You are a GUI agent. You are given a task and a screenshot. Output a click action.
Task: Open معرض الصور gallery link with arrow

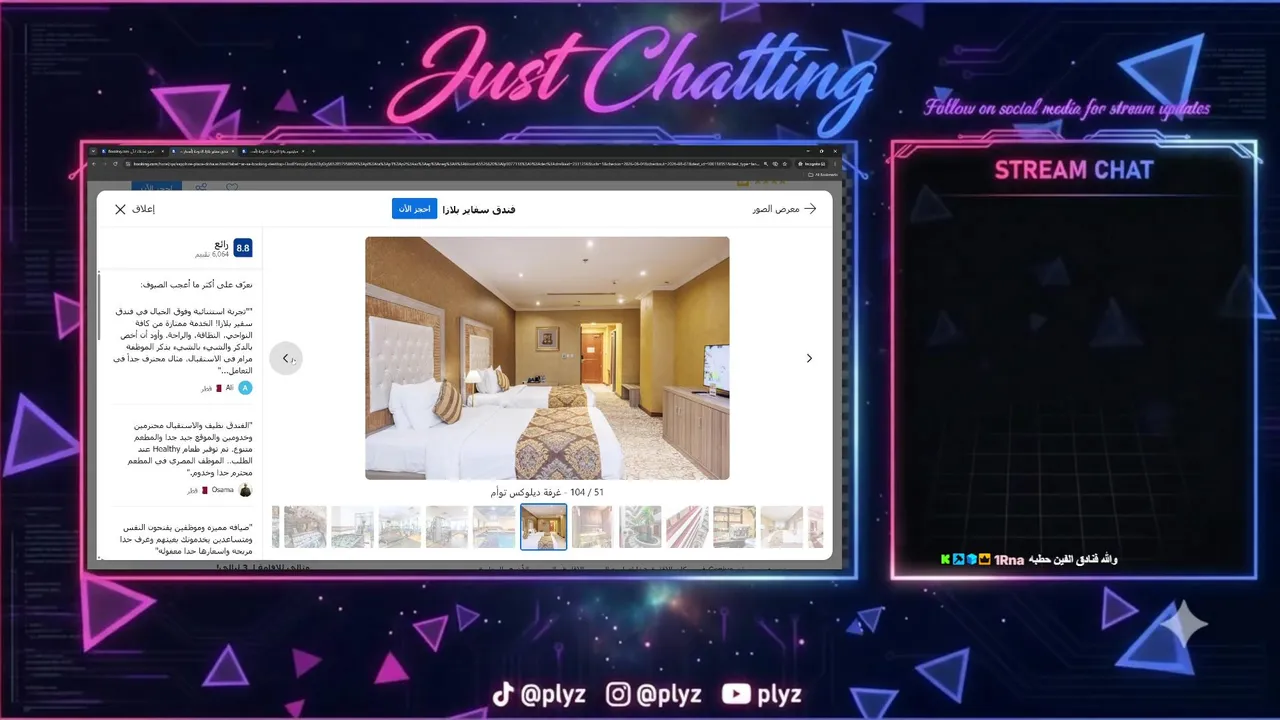pyautogui.click(x=784, y=209)
